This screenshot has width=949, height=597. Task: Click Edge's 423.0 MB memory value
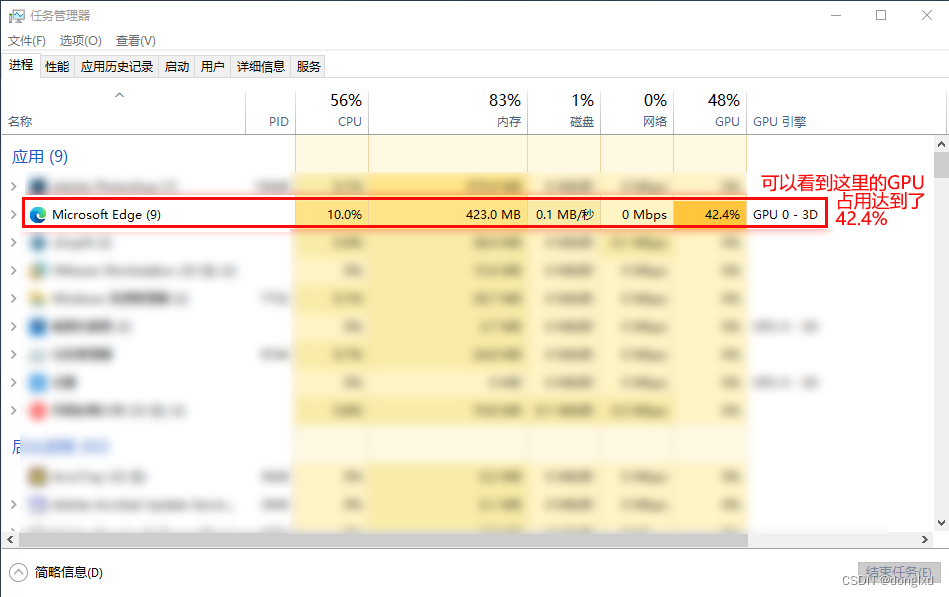tap(493, 214)
